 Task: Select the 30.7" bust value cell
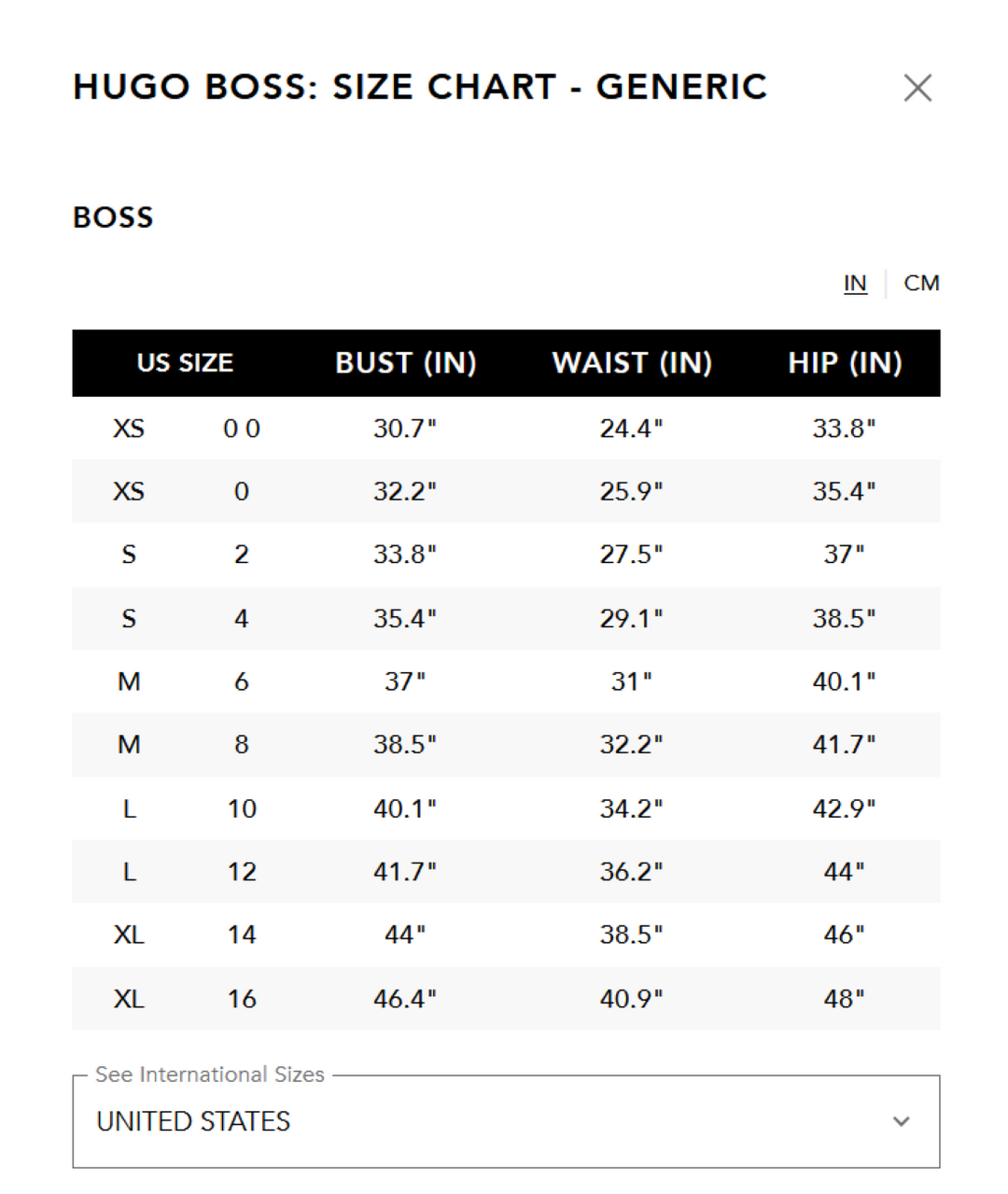coord(405,428)
